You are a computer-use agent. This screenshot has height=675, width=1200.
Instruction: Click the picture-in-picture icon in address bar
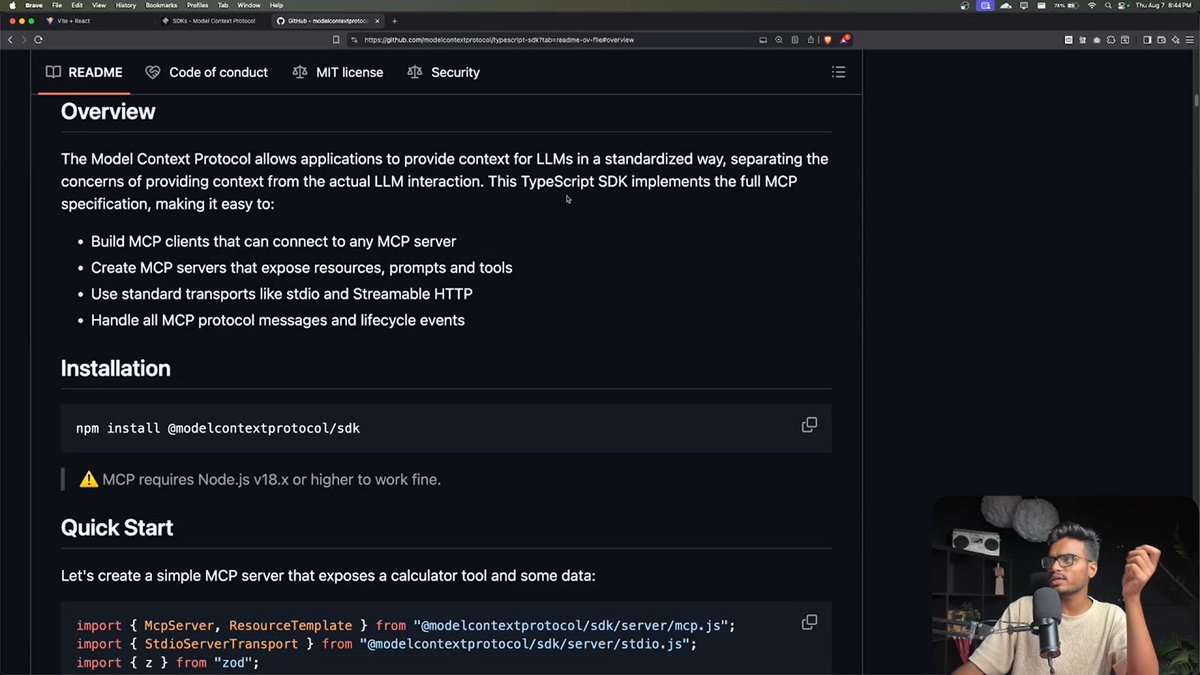pyautogui.click(x=763, y=40)
